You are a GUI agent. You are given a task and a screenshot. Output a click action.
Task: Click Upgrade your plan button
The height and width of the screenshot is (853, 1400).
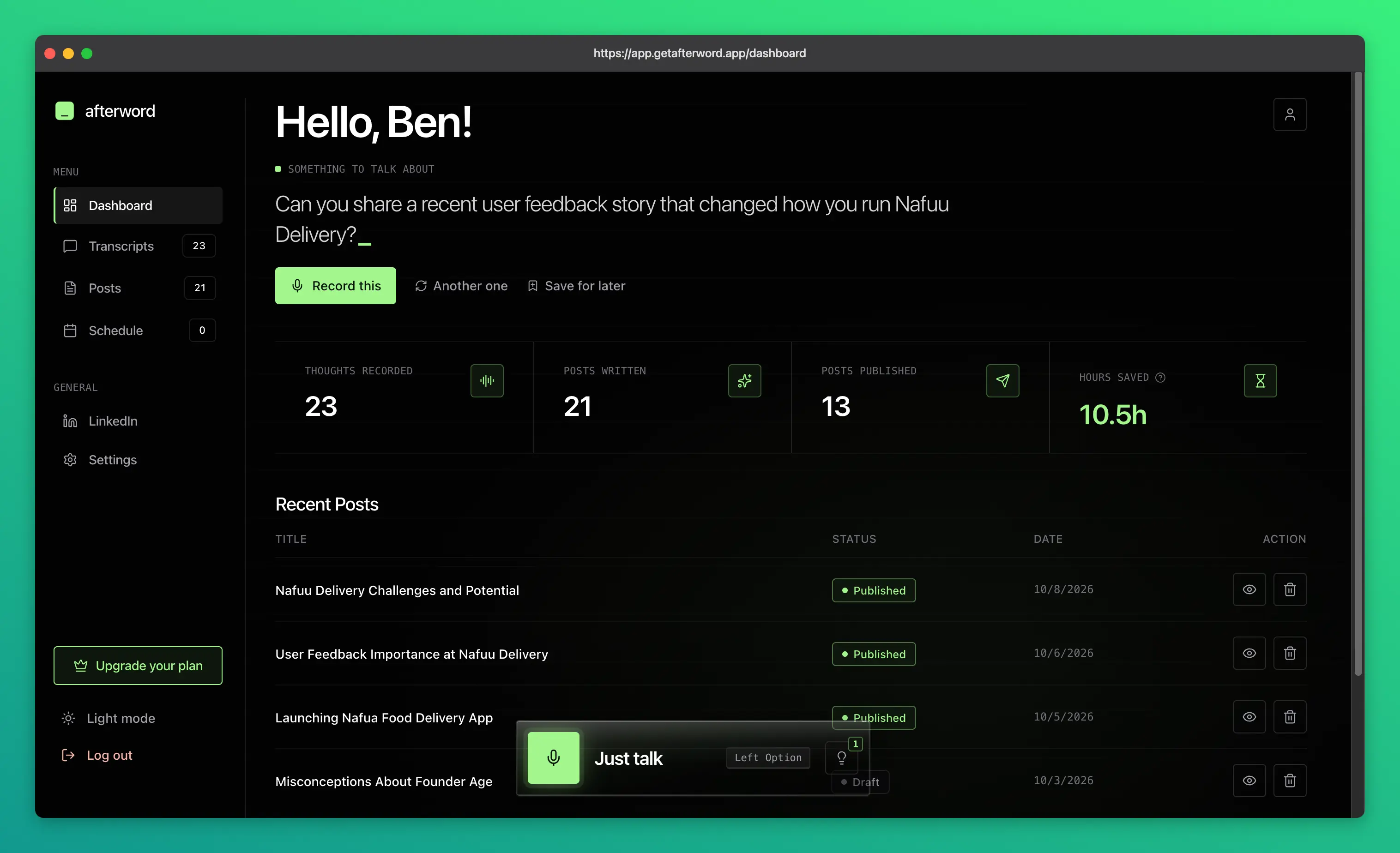click(x=138, y=666)
